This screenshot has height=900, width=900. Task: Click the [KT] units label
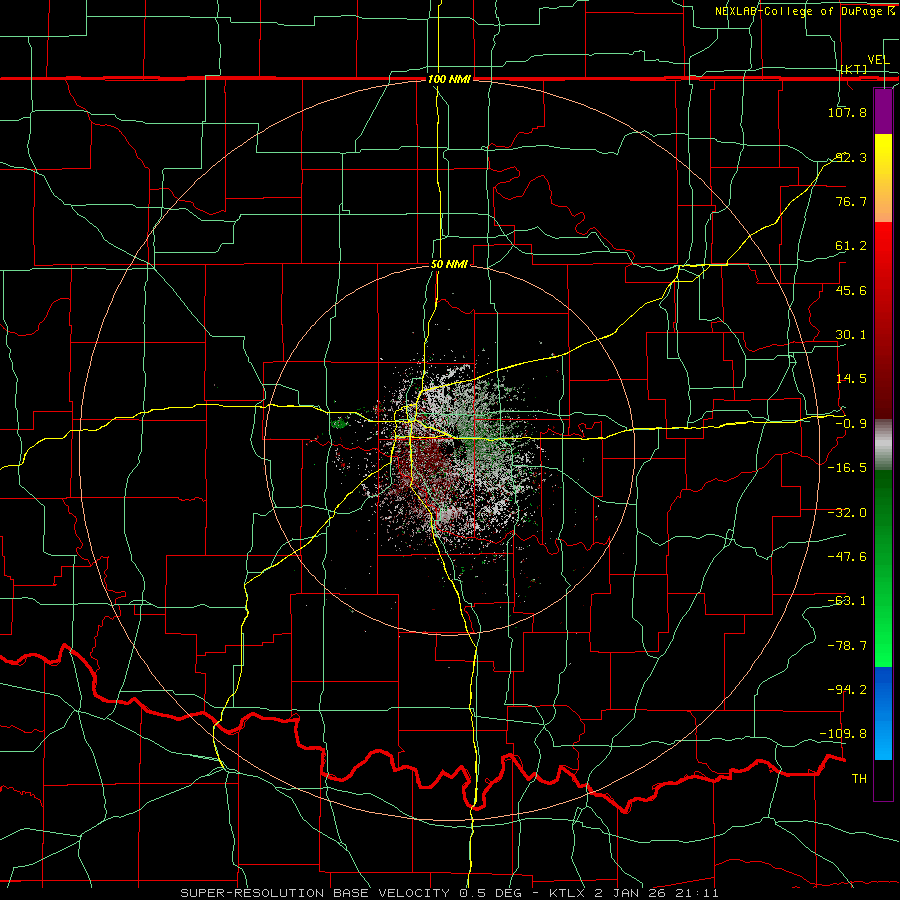pos(854,69)
